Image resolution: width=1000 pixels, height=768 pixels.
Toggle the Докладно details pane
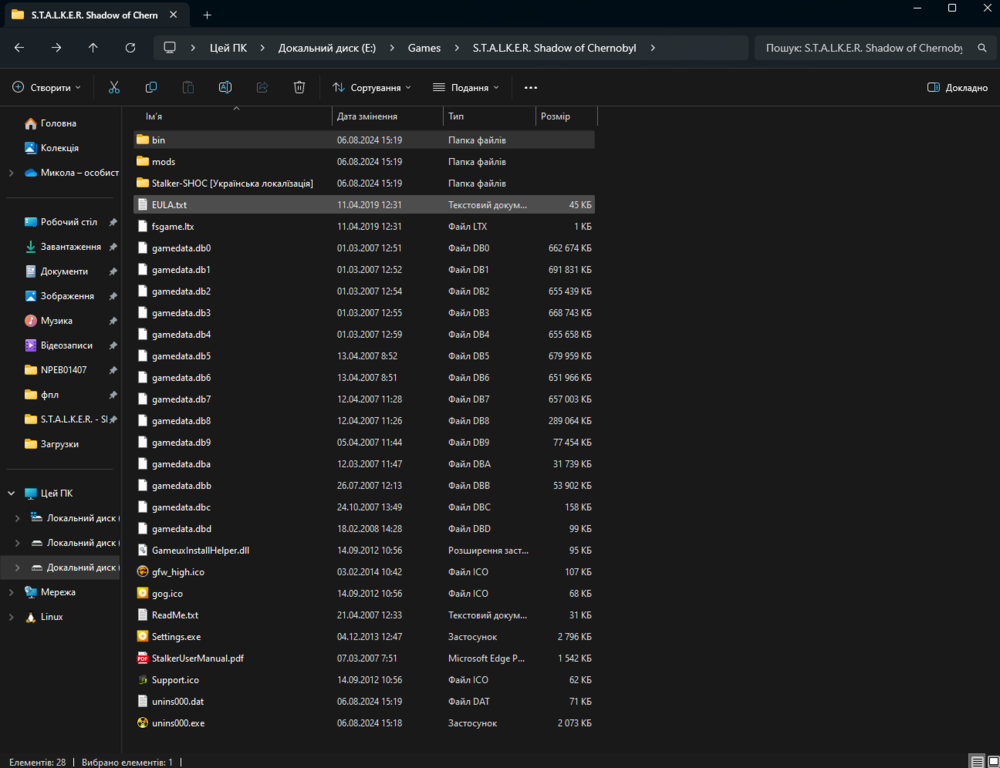(958, 88)
